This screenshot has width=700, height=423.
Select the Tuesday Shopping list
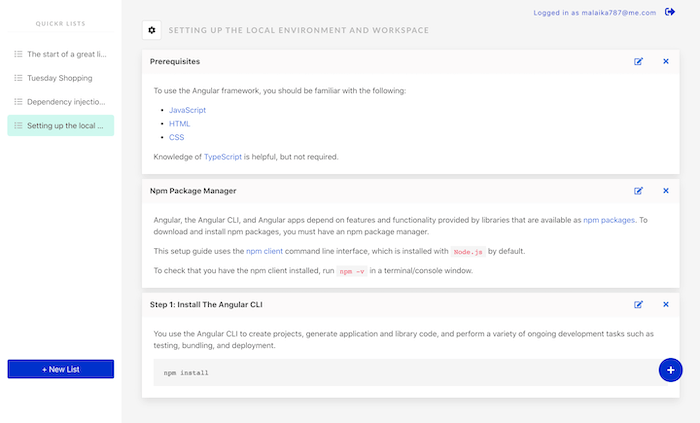click(x=60, y=78)
